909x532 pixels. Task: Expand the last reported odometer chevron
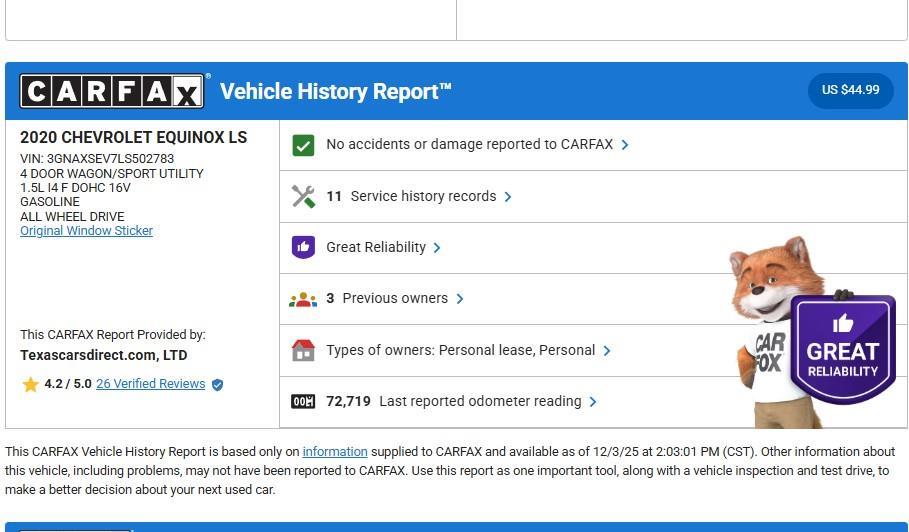(593, 402)
